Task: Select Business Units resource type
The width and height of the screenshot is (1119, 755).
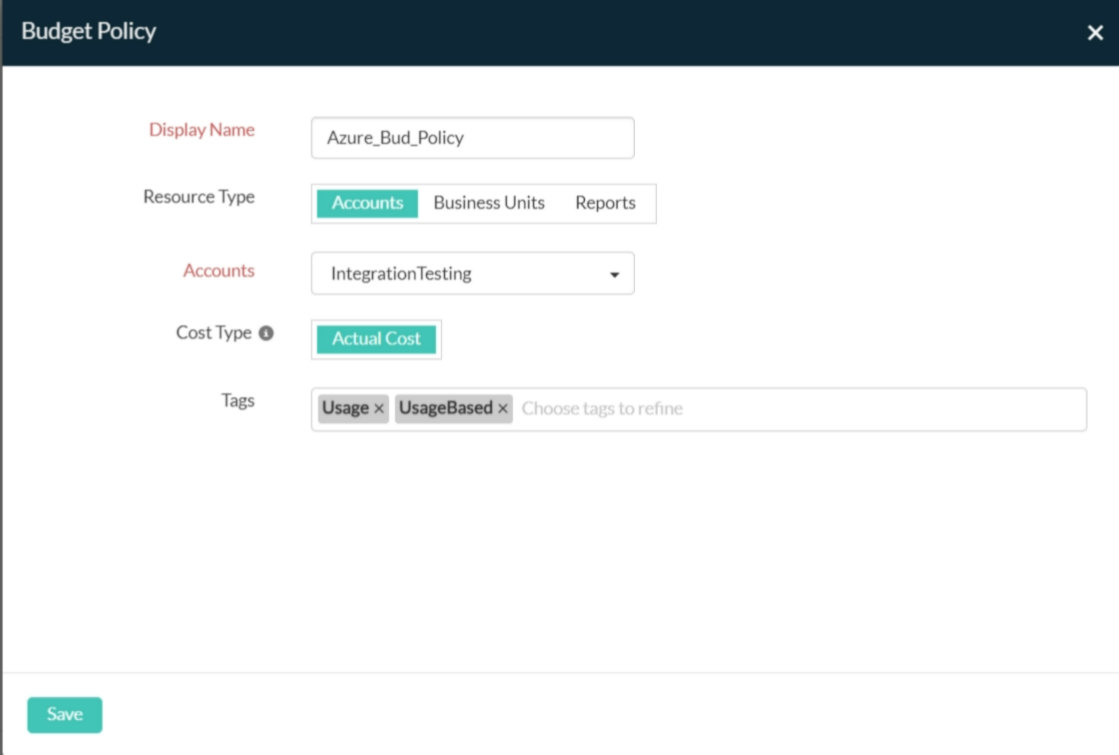Action: (489, 203)
